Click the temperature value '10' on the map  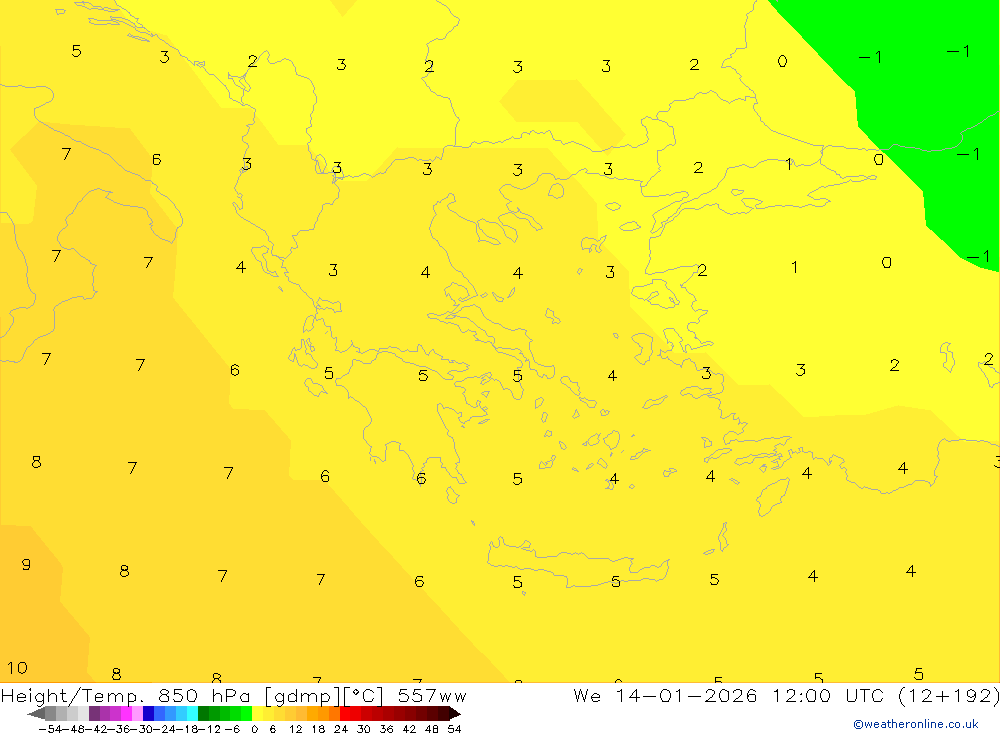pyautogui.click(x=17, y=668)
